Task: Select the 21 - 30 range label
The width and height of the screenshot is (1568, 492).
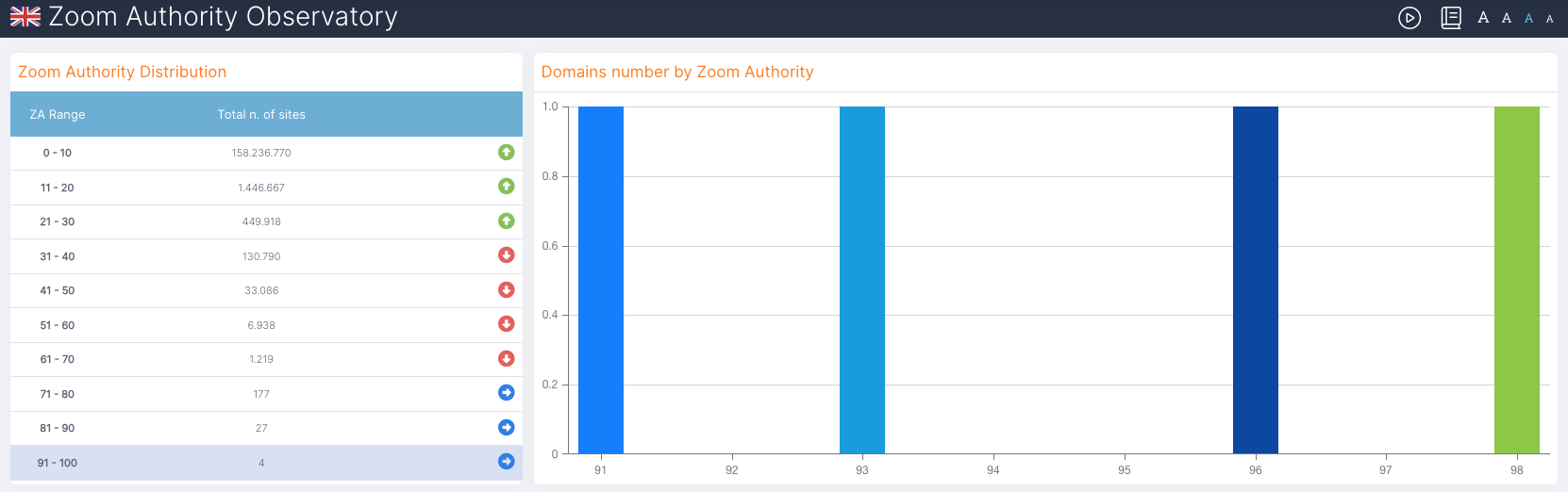Action: 58,221
